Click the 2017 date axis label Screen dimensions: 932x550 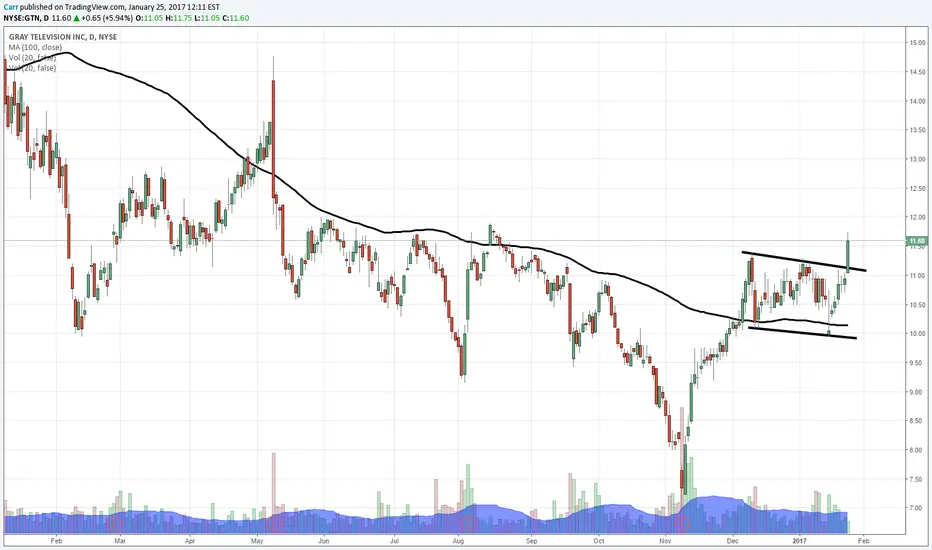800,541
